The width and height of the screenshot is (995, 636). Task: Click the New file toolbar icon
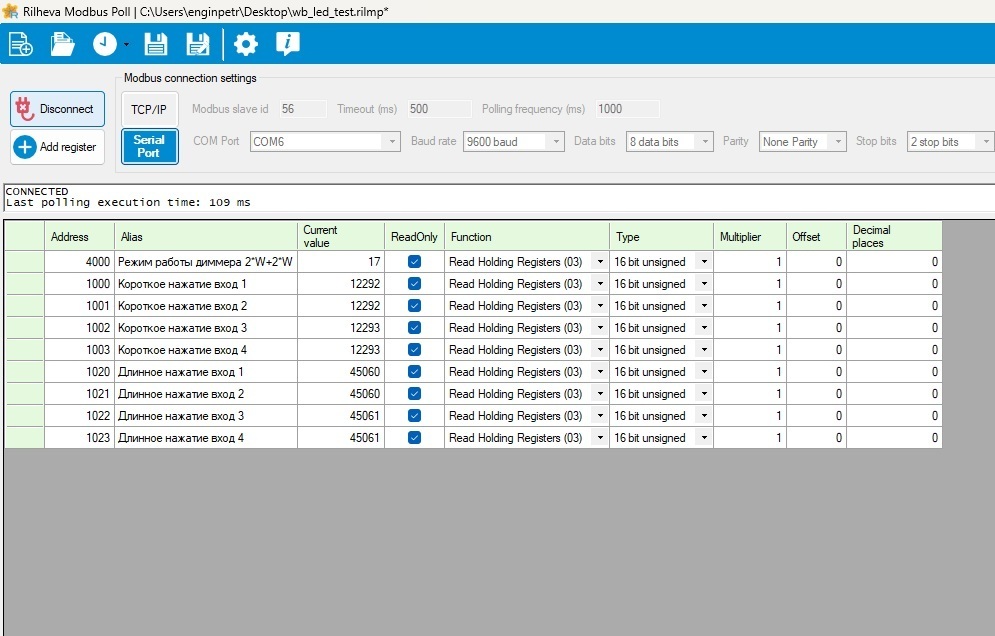[x=20, y=44]
